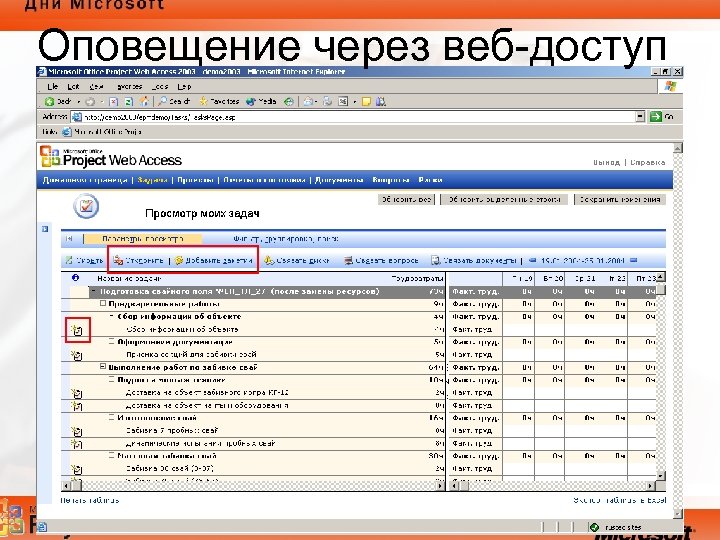Click Экспорт таблицы в Excel link
This screenshot has height=540, width=720.
click(619, 500)
